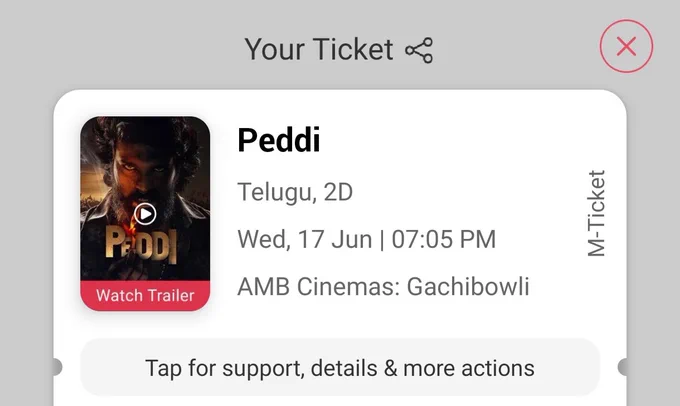This screenshot has width=680, height=406.
Task: Tap the AMB Cinemas: Gachibowli venue text
Action: pos(383,287)
